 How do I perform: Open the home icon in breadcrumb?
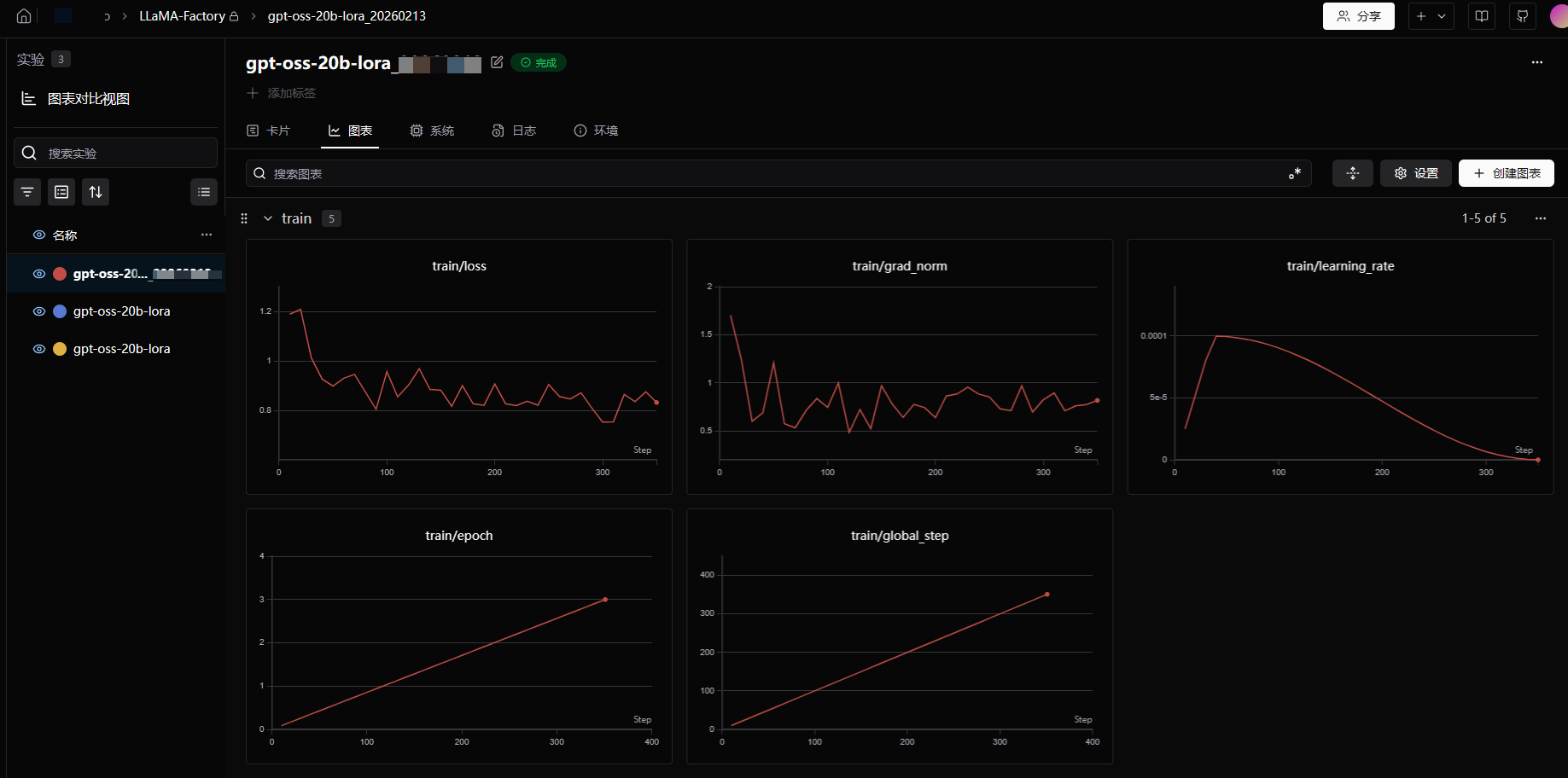(24, 16)
